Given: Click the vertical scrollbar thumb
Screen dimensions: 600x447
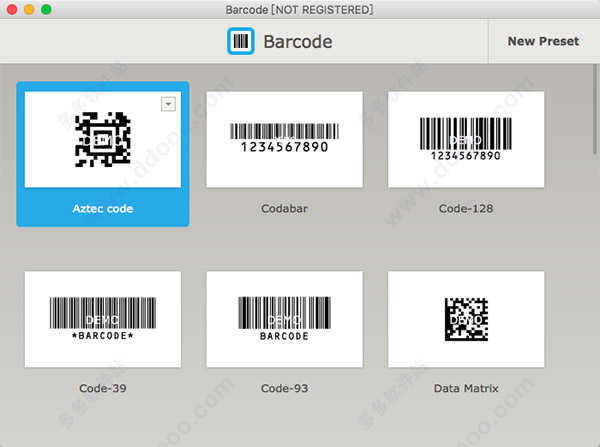Looking at the screenshot, I should 595,109.
